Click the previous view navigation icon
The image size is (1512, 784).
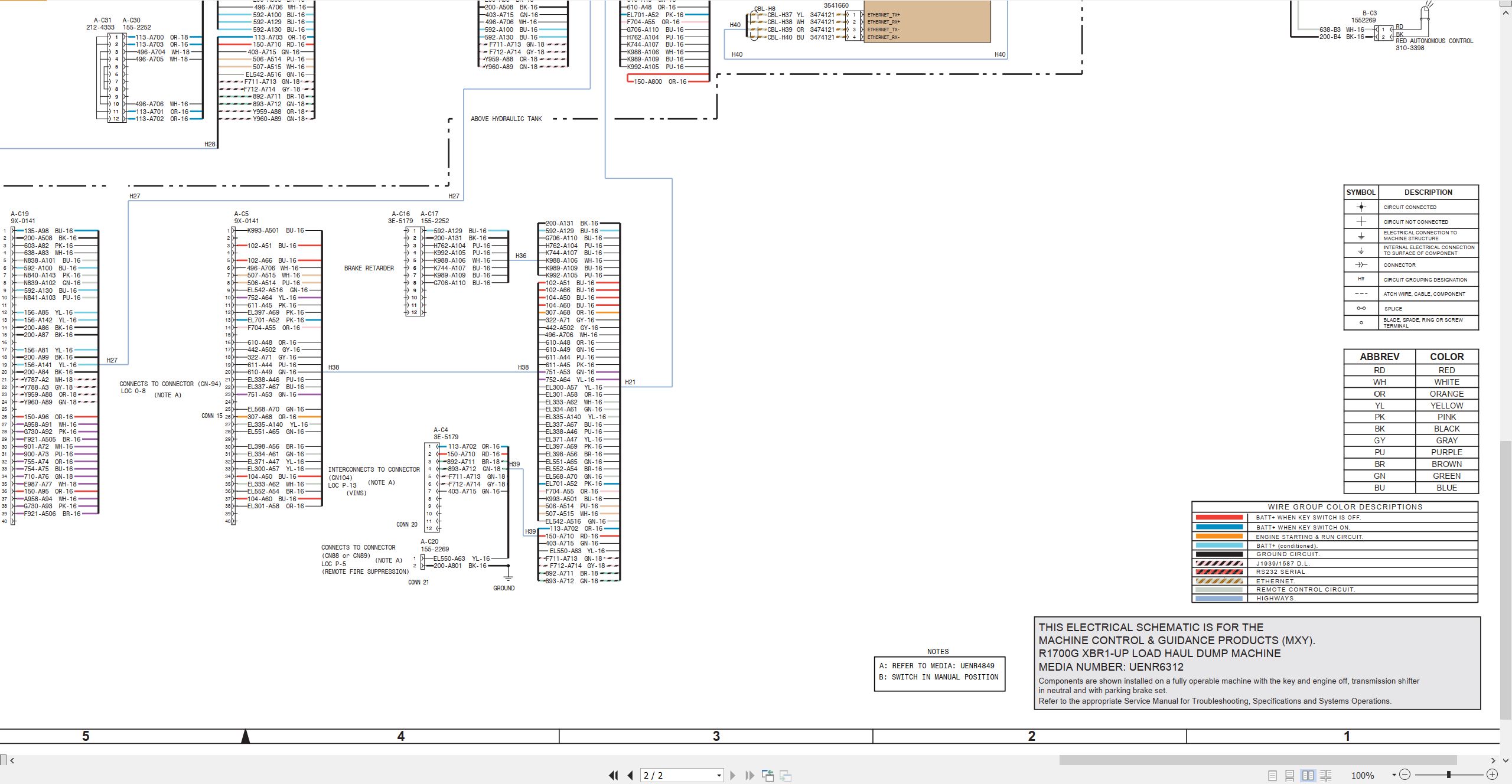click(767, 775)
